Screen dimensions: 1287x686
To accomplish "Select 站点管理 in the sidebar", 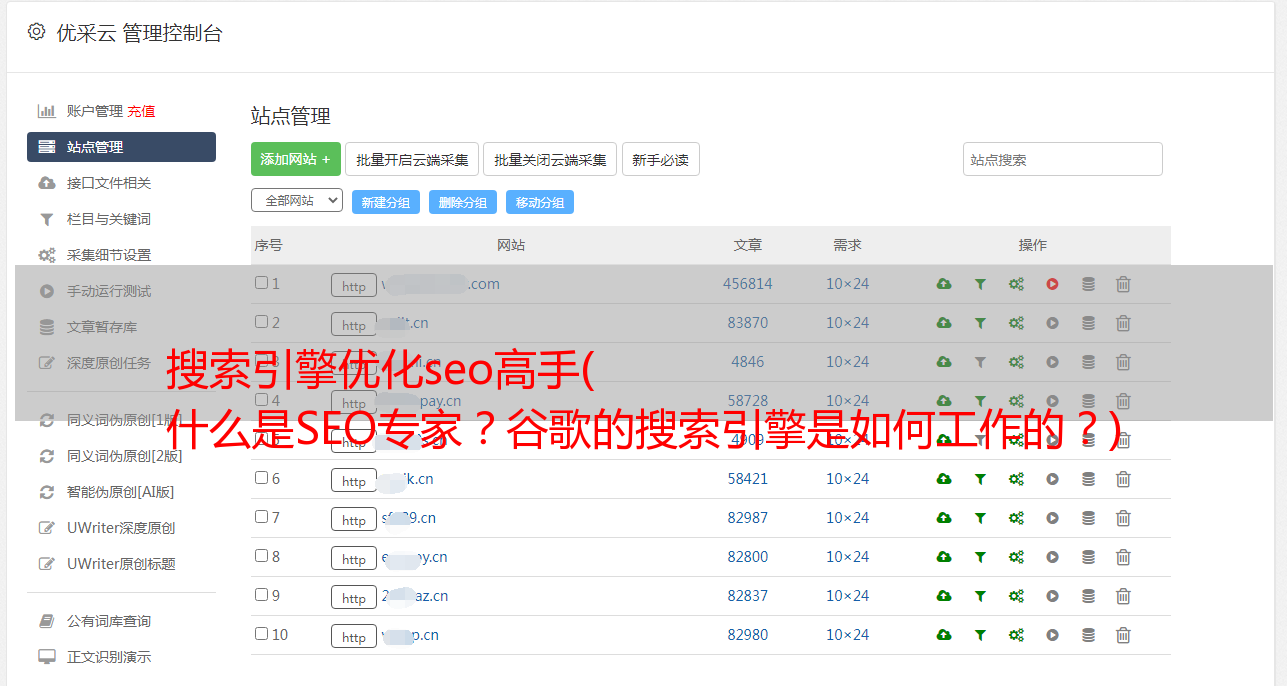I will point(121,147).
